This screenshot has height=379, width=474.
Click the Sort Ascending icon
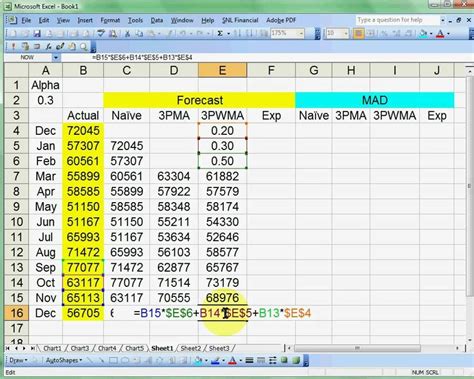[x=238, y=34]
